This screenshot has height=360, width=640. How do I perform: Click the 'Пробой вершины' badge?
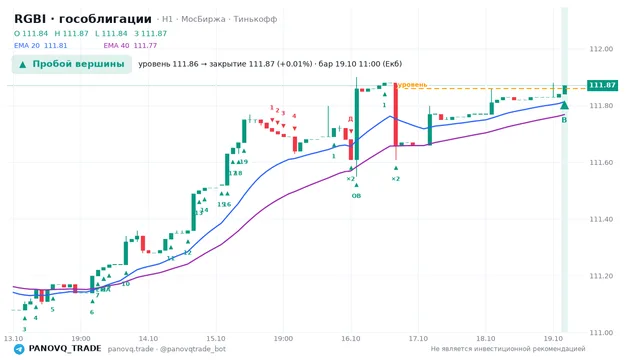coord(72,64)
